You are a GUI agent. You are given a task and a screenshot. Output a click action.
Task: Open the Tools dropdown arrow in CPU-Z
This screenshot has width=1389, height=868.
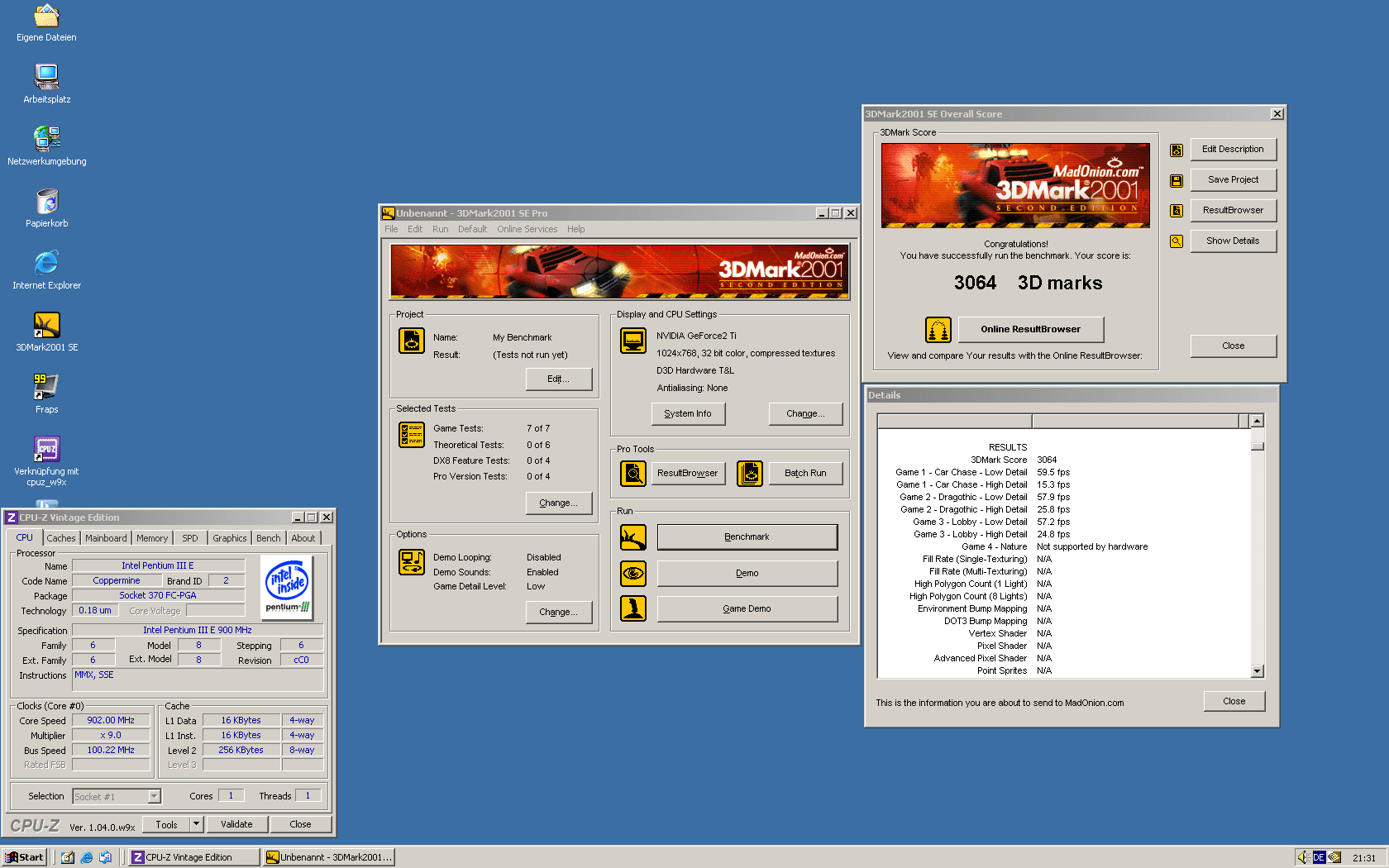pyautogui.click(x=197, y=824)
